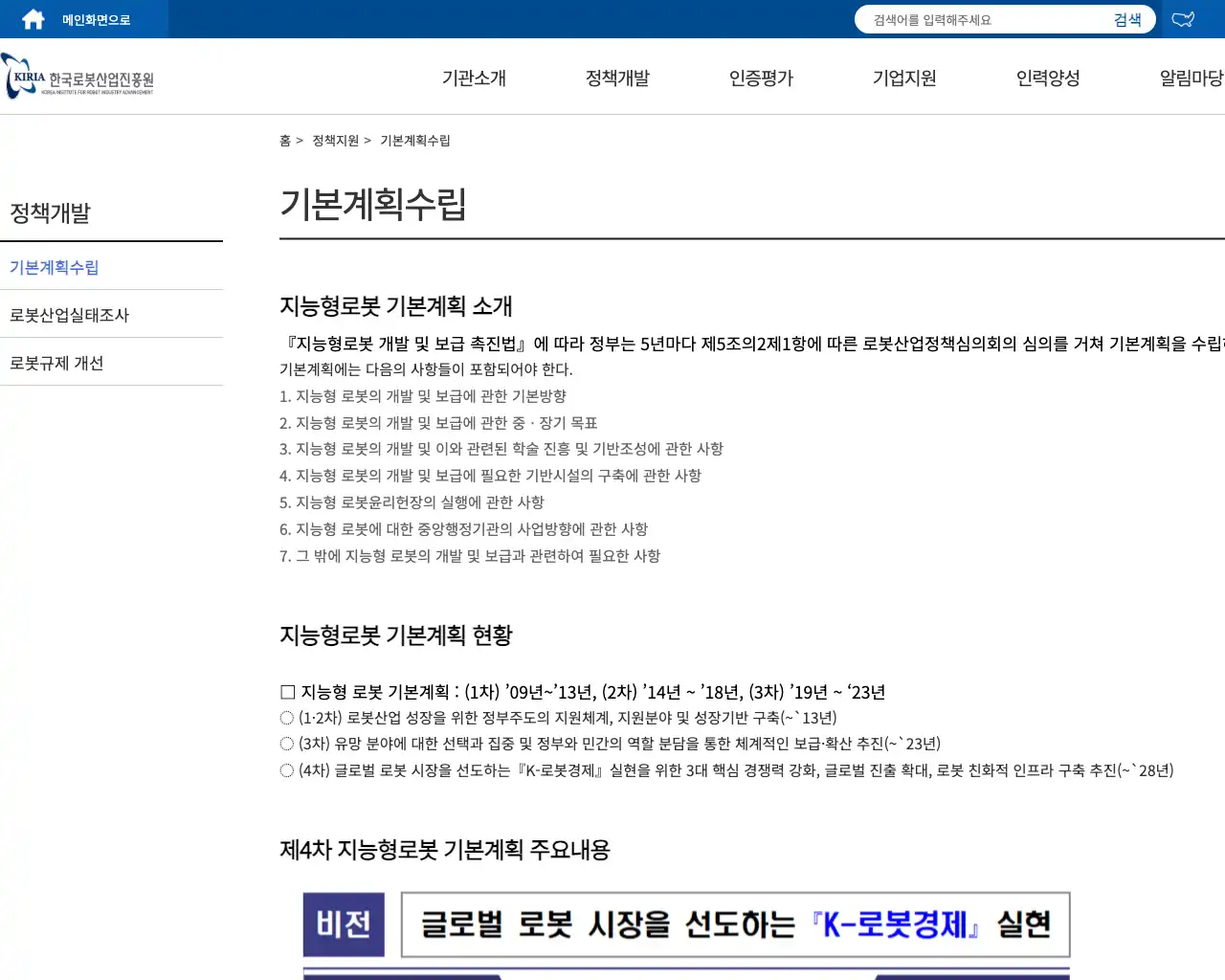Screen dimensions: 1225x980
Task: Open the 기업지원 menu
Action: pos(903,78)
